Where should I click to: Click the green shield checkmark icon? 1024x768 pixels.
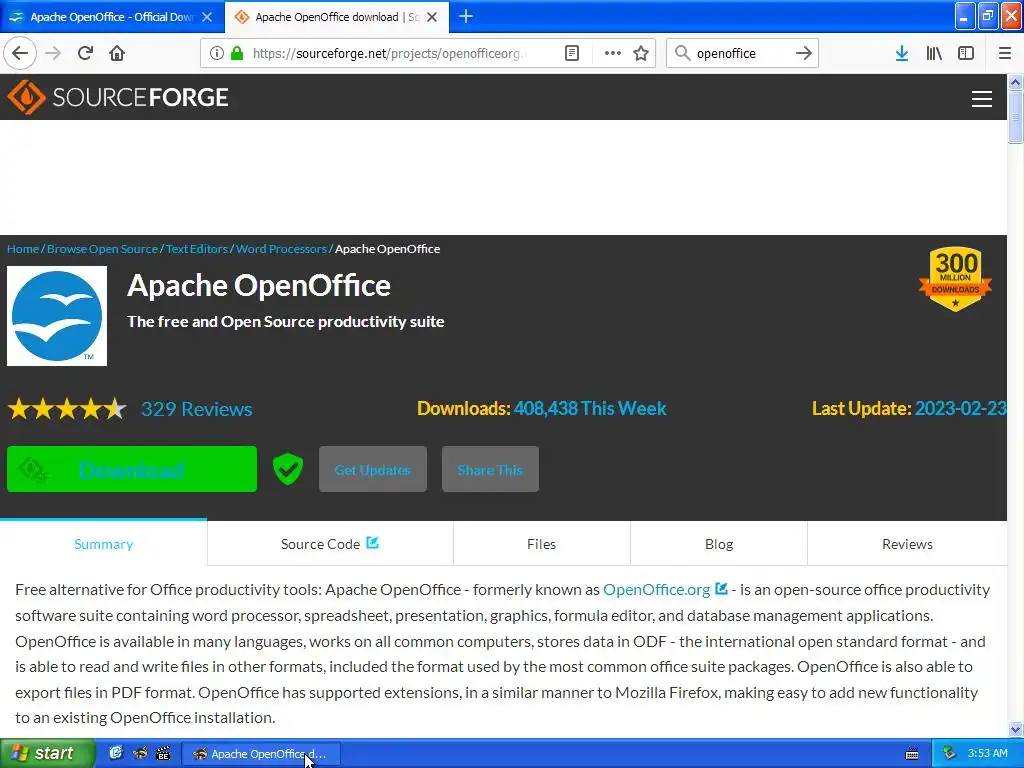287,469
